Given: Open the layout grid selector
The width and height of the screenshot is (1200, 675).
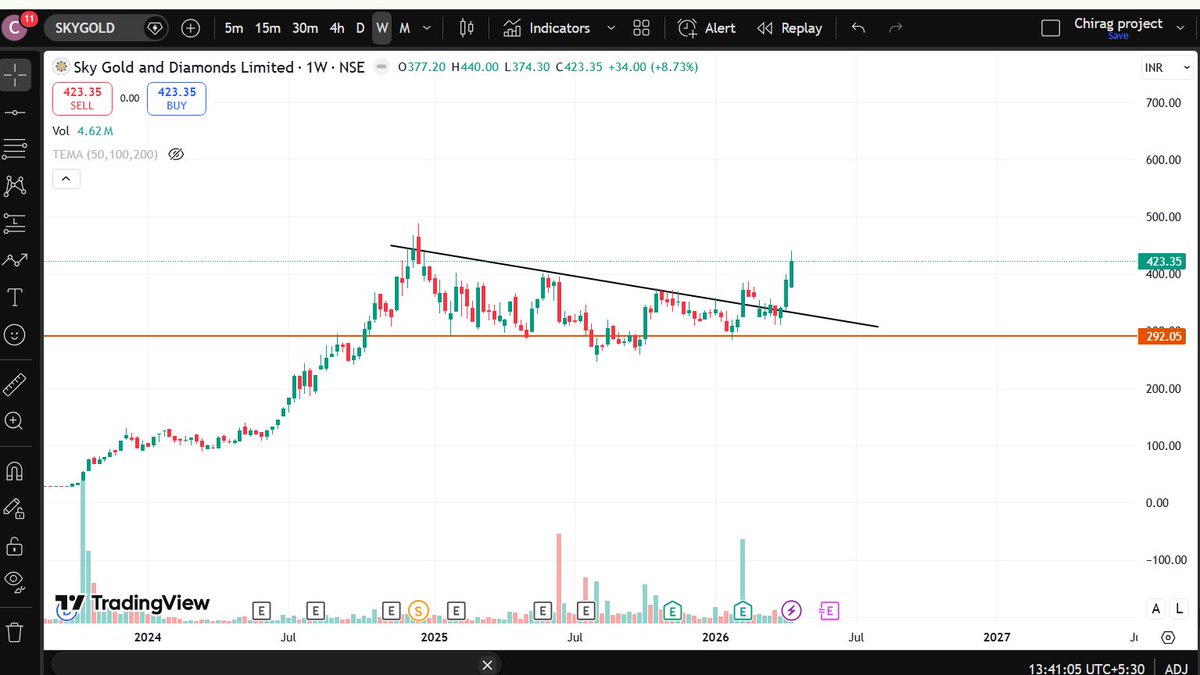Looking at the screenshot, I should click(x=641, y=28).
